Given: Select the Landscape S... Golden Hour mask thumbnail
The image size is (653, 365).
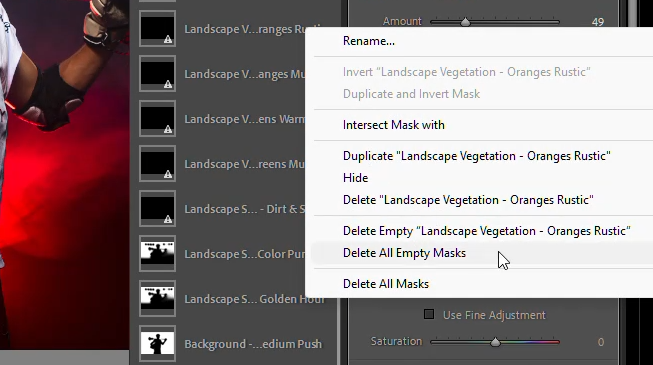Looking at the screenshot, I should tap(157, 298).
